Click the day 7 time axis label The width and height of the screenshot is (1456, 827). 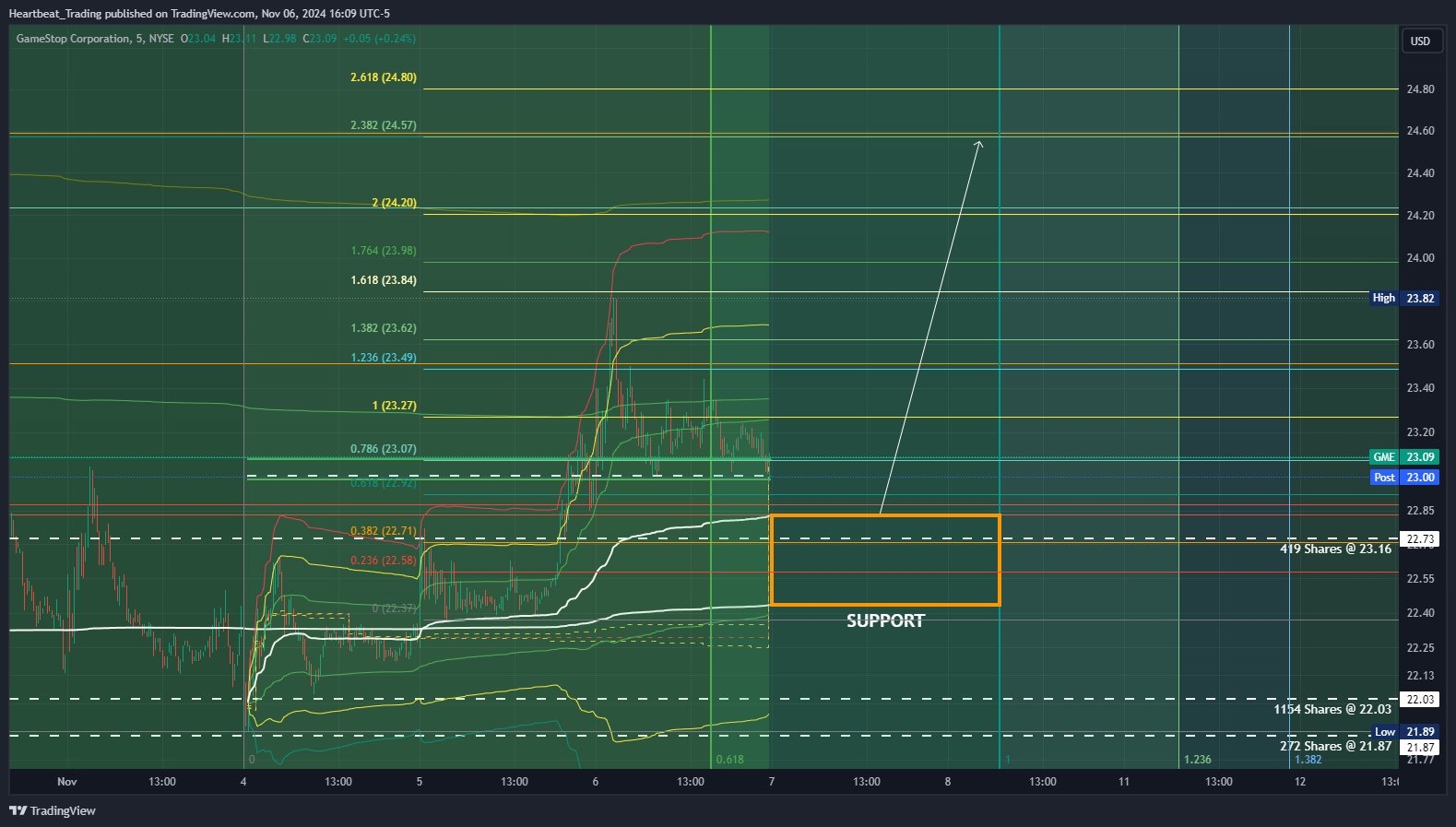772,782
